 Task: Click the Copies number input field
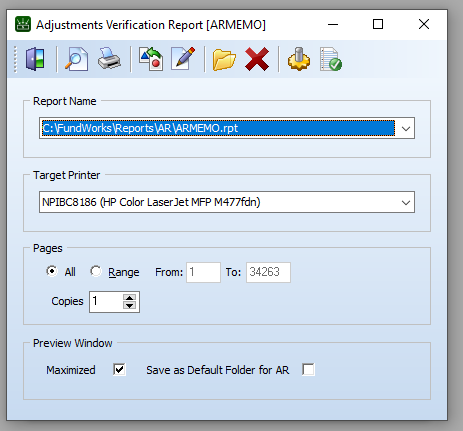(106, 302)
